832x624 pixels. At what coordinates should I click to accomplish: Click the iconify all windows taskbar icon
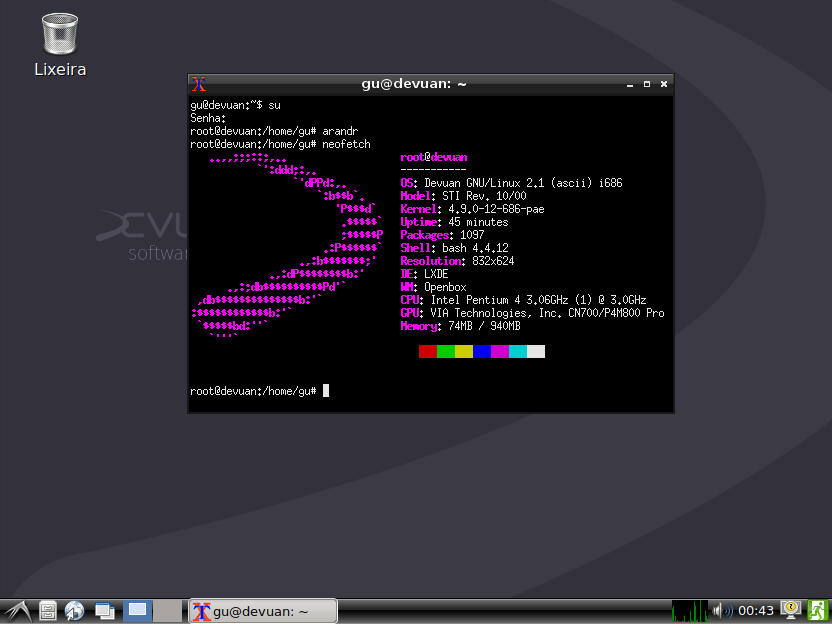point(105,611)
